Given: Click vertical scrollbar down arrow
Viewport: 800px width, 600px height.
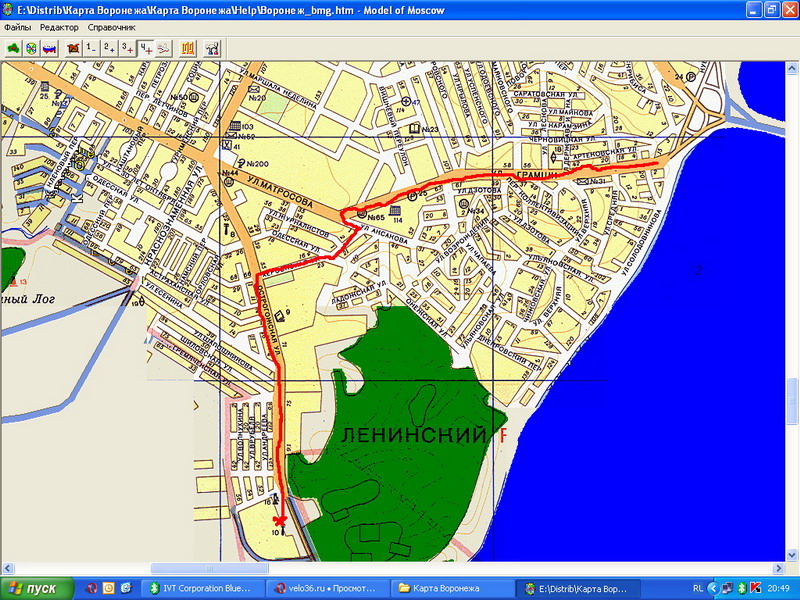Looking at the screenshot, I should (x=792, y=555).
